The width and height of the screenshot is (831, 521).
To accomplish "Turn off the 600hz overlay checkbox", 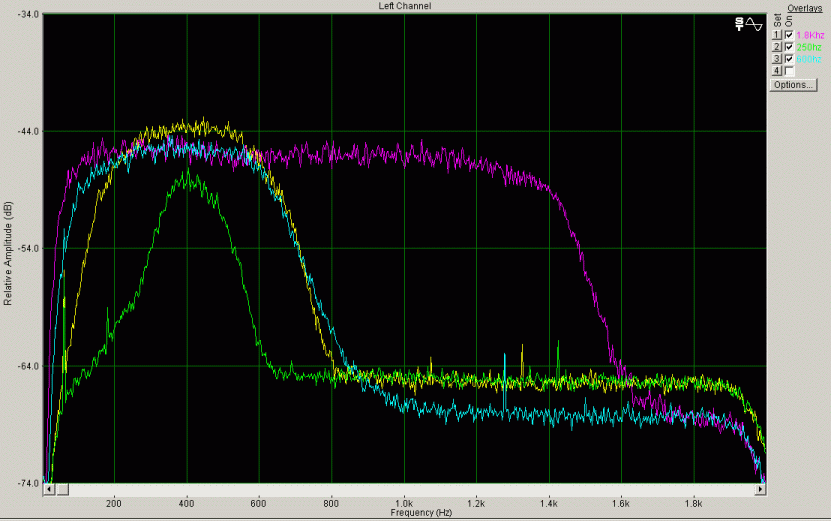I will pyautogui.click(x=790, y=59).
